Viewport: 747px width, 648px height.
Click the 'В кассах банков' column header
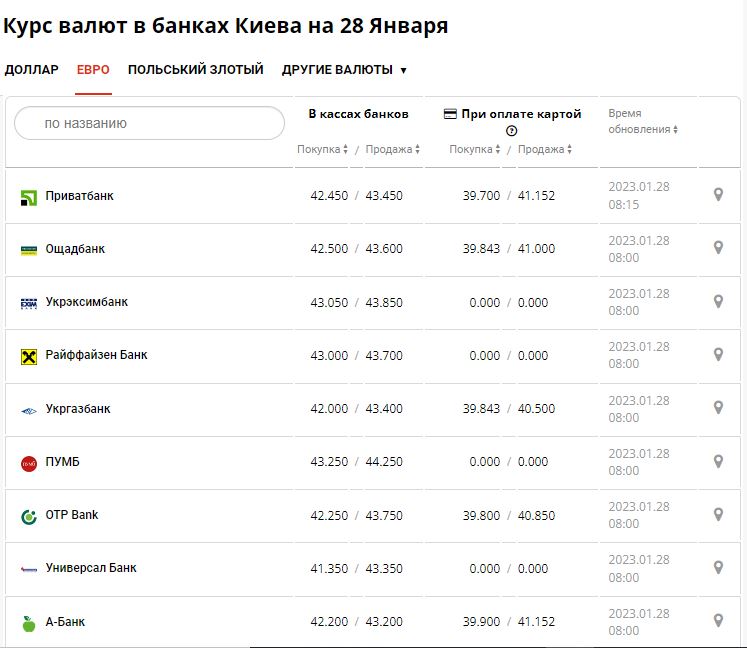(x=358, y=114)
